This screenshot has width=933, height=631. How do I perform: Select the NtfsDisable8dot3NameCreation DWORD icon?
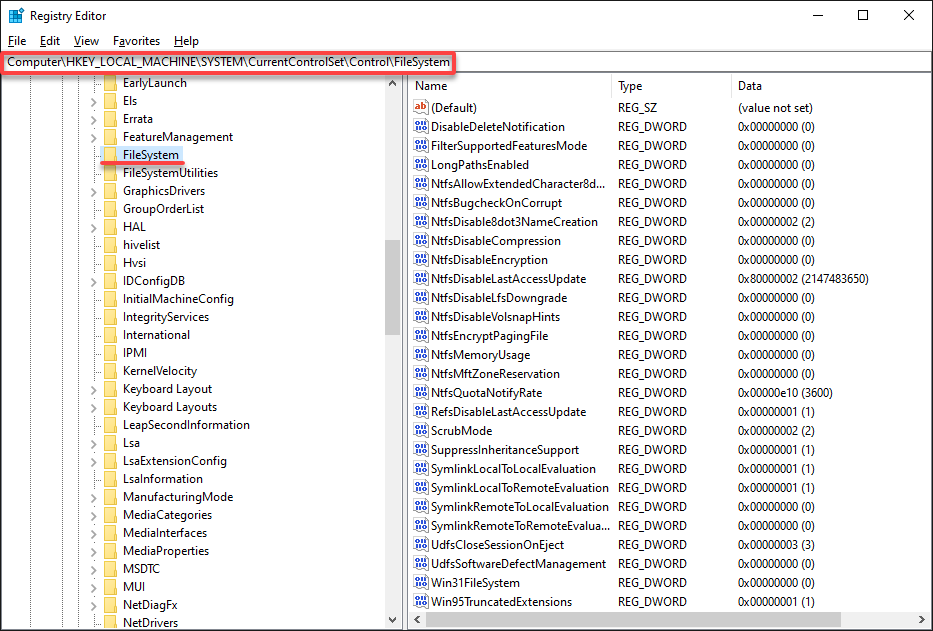coord(421,221)
